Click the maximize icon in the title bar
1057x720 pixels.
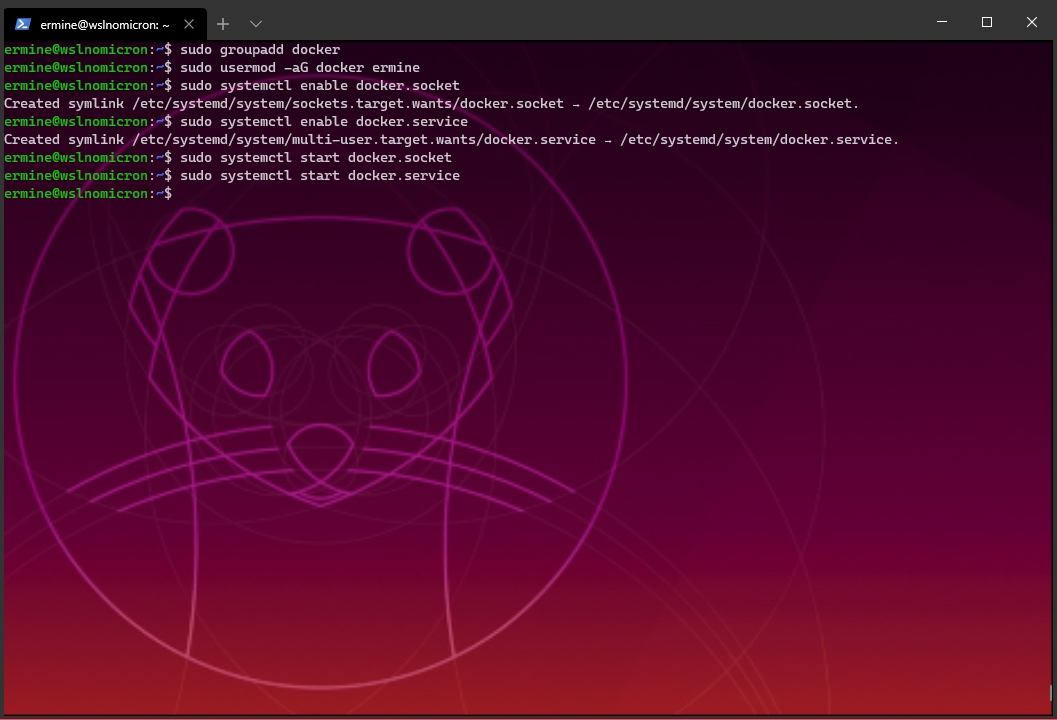986,22
